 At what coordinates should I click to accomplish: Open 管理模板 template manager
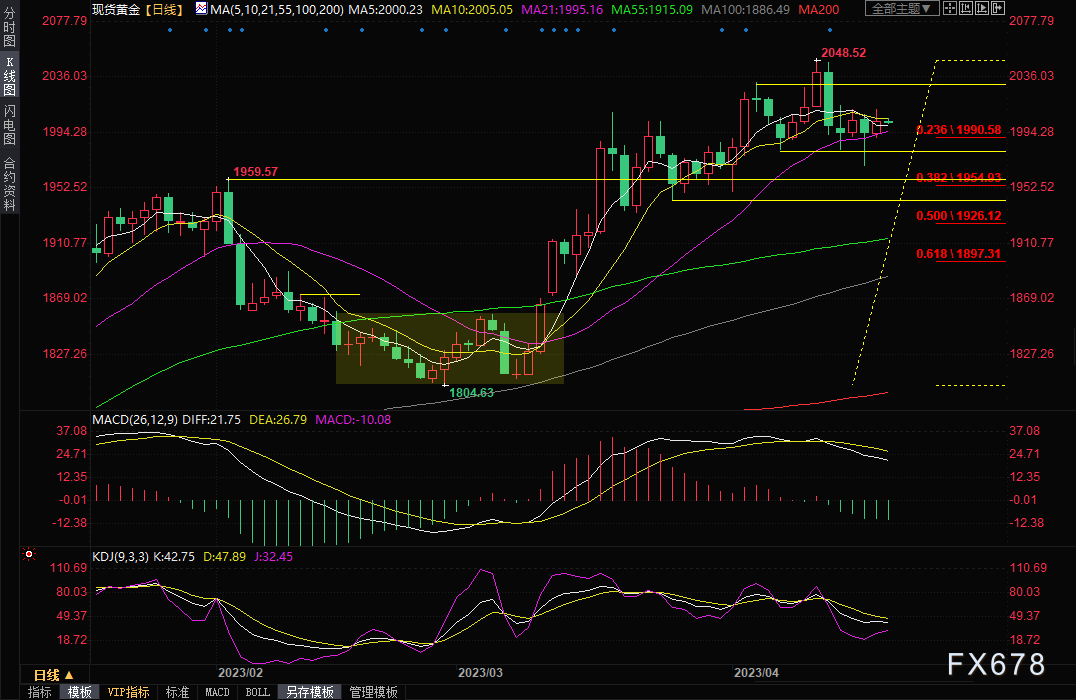coord(373,692)
